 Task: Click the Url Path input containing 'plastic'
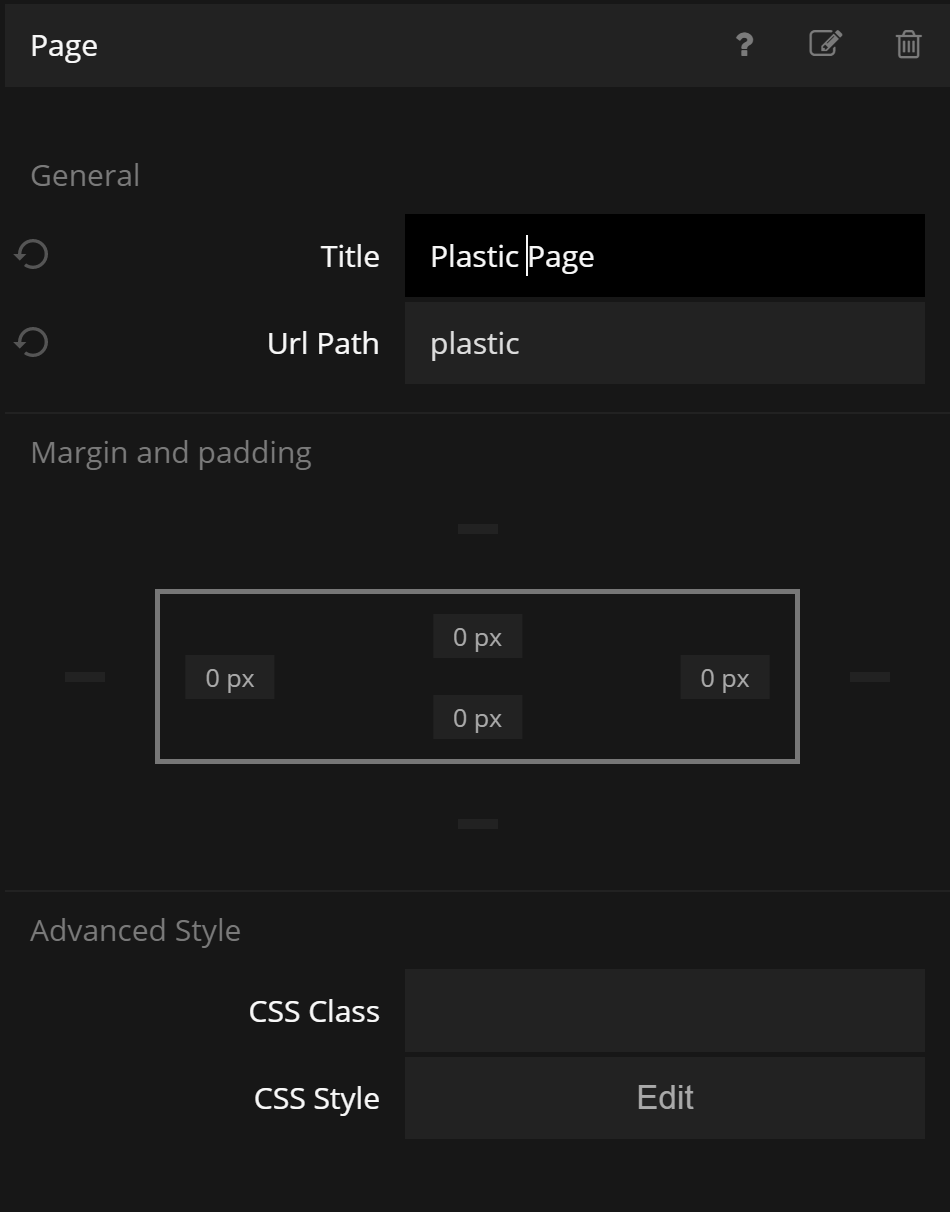[664, 343]
